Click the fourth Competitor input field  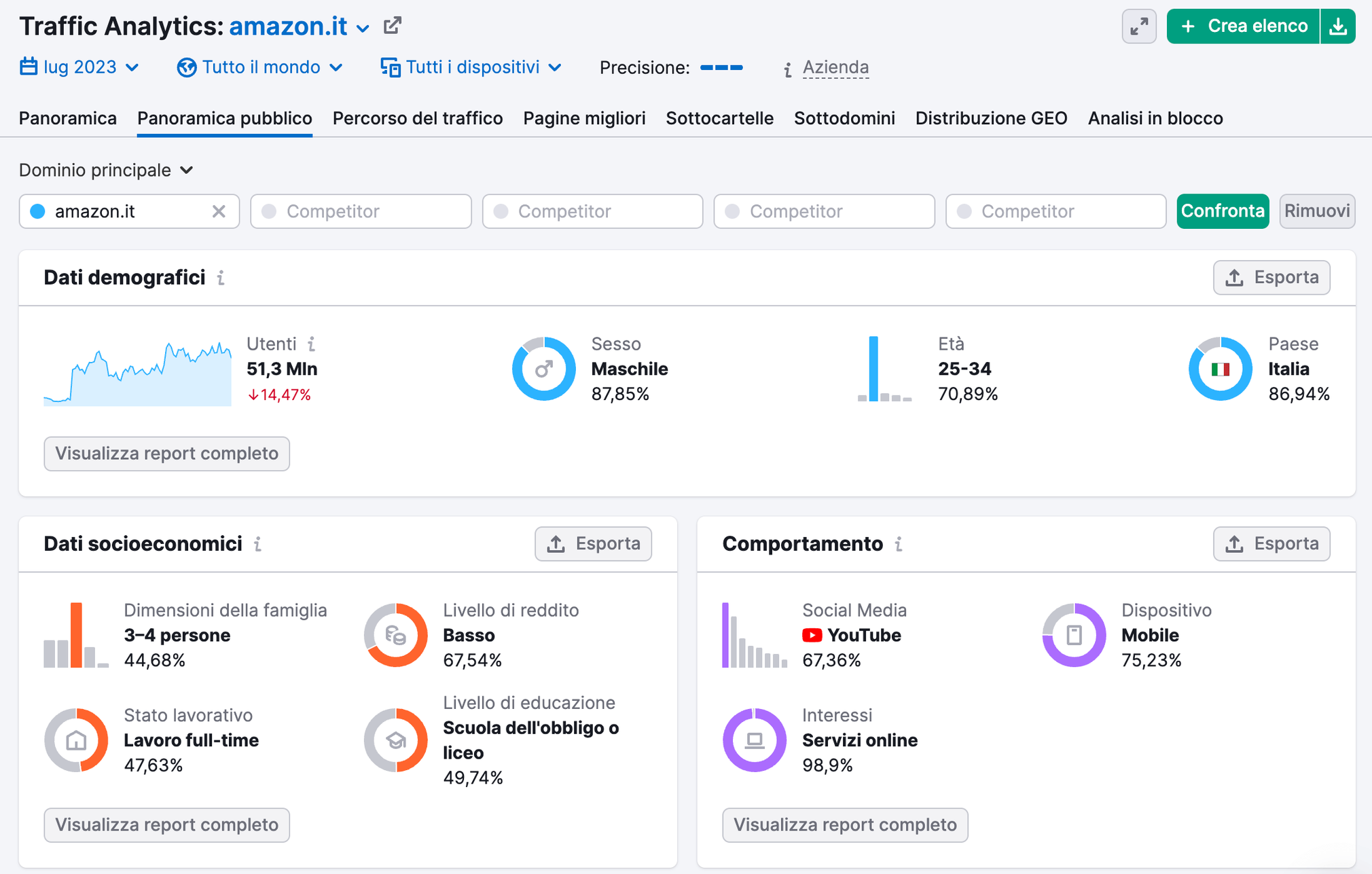pos(1055,211)
